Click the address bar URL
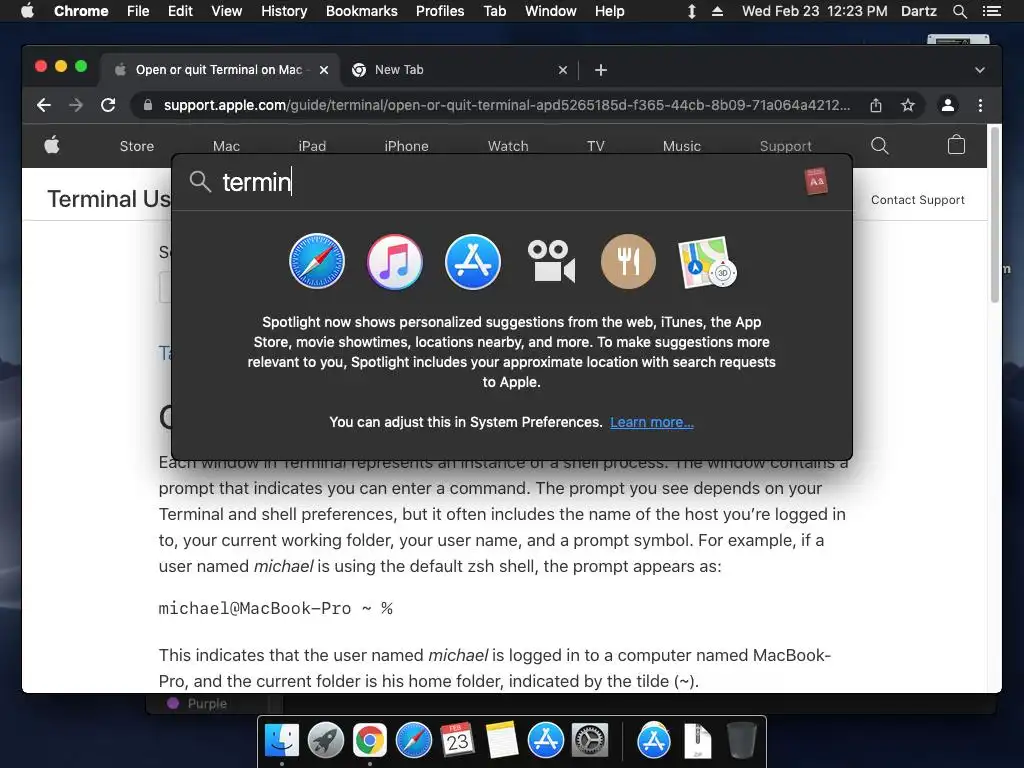The width and height of the screenshot is (1024, 768). [x=507, y=105]
